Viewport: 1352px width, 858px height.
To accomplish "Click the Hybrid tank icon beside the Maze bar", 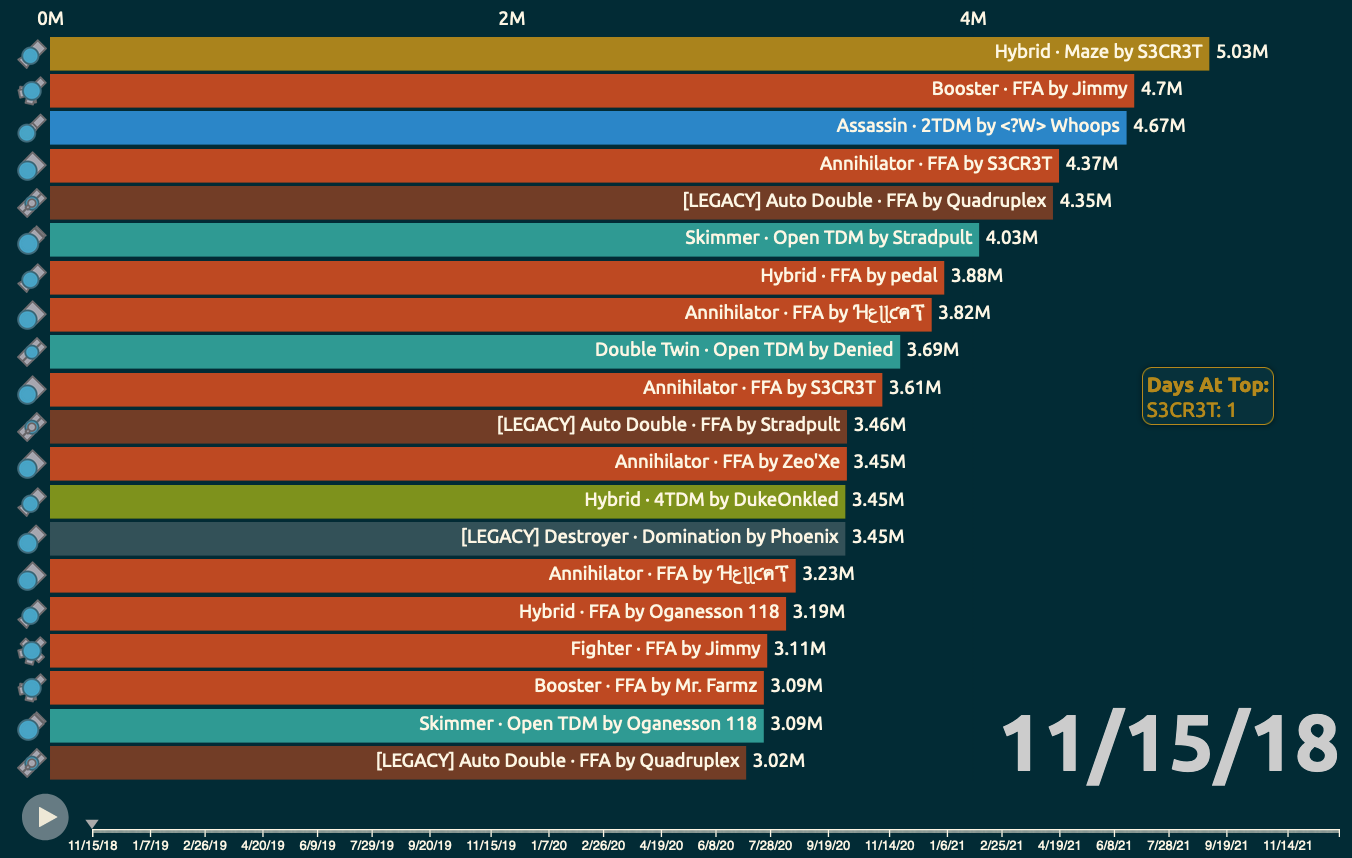I will [x=30, y=52].
